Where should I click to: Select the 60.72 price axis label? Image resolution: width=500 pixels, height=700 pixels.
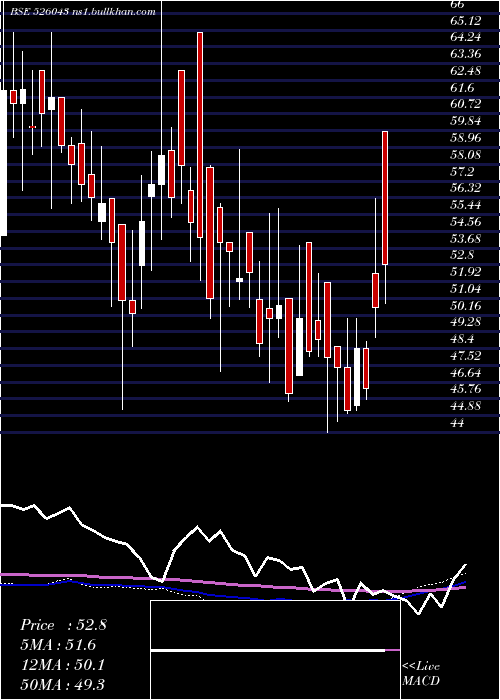pos(466,104)
